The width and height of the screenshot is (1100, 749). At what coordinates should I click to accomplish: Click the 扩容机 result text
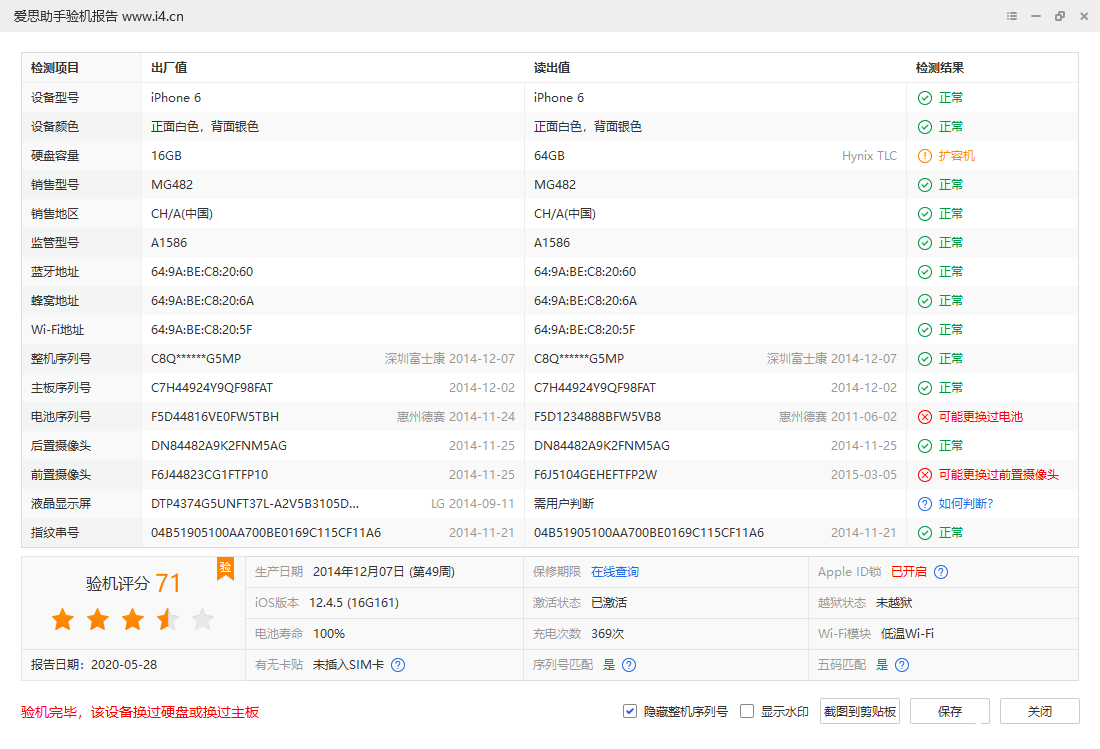pos(956,156)
